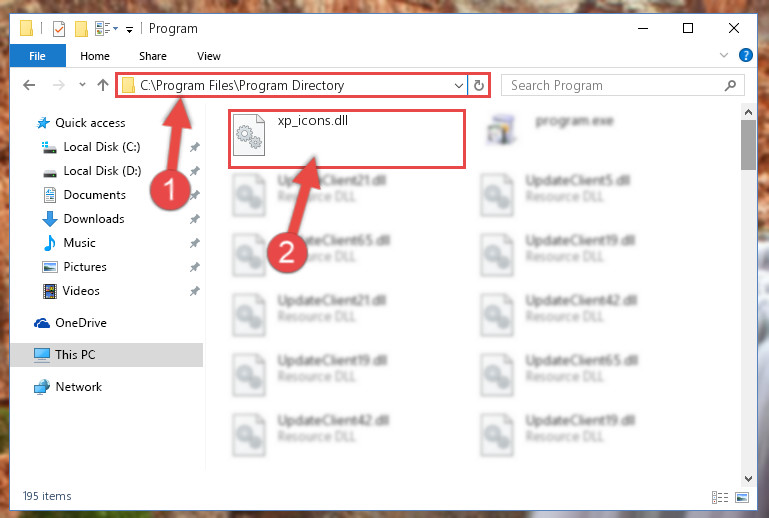Image resolution: width=769 pixels, height=518 pixels.
Task: Switch to large icons view in status bar
Action: click(742, 497)
